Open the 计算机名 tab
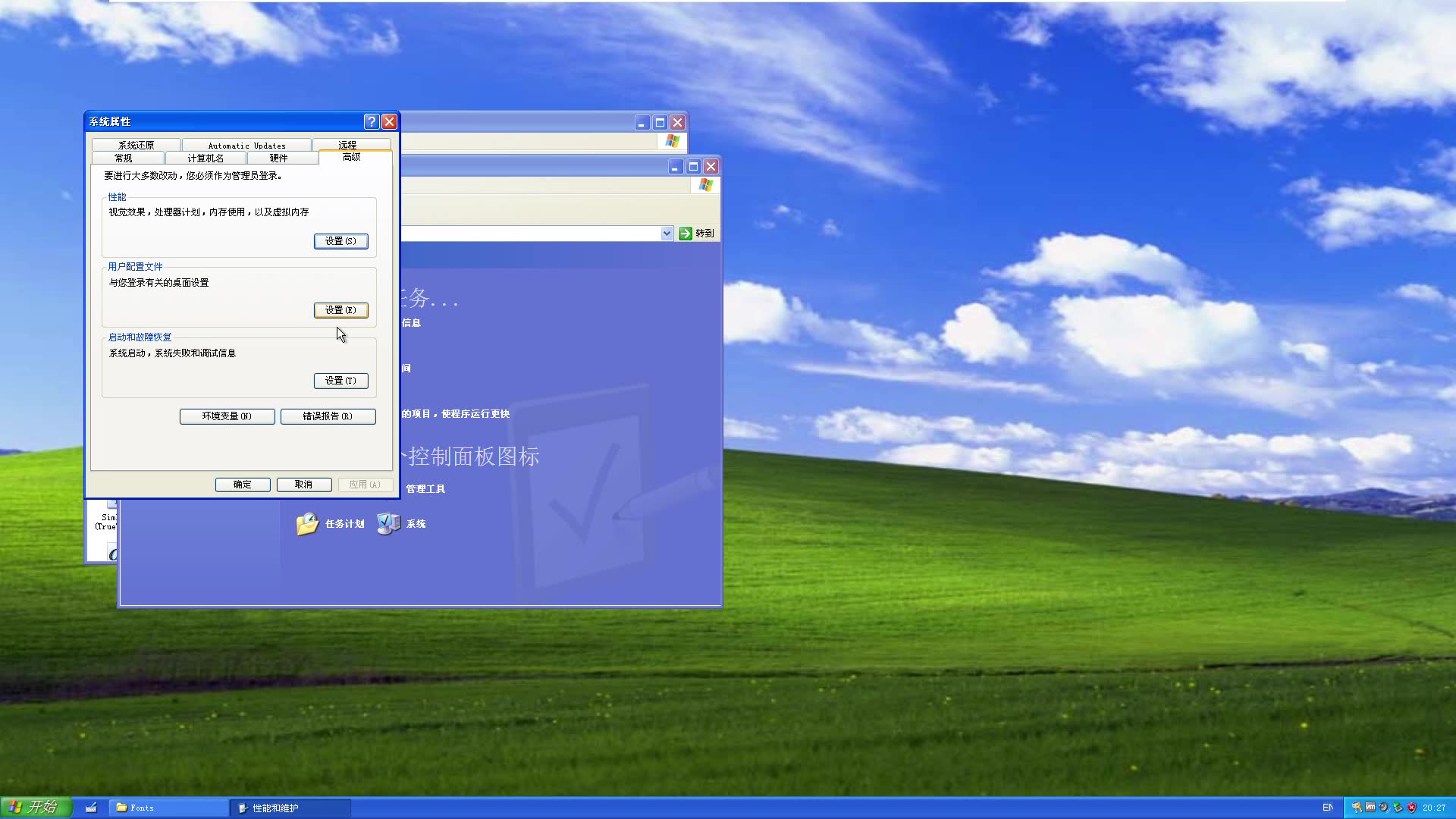1456x819 pixels. coord(206,158)
